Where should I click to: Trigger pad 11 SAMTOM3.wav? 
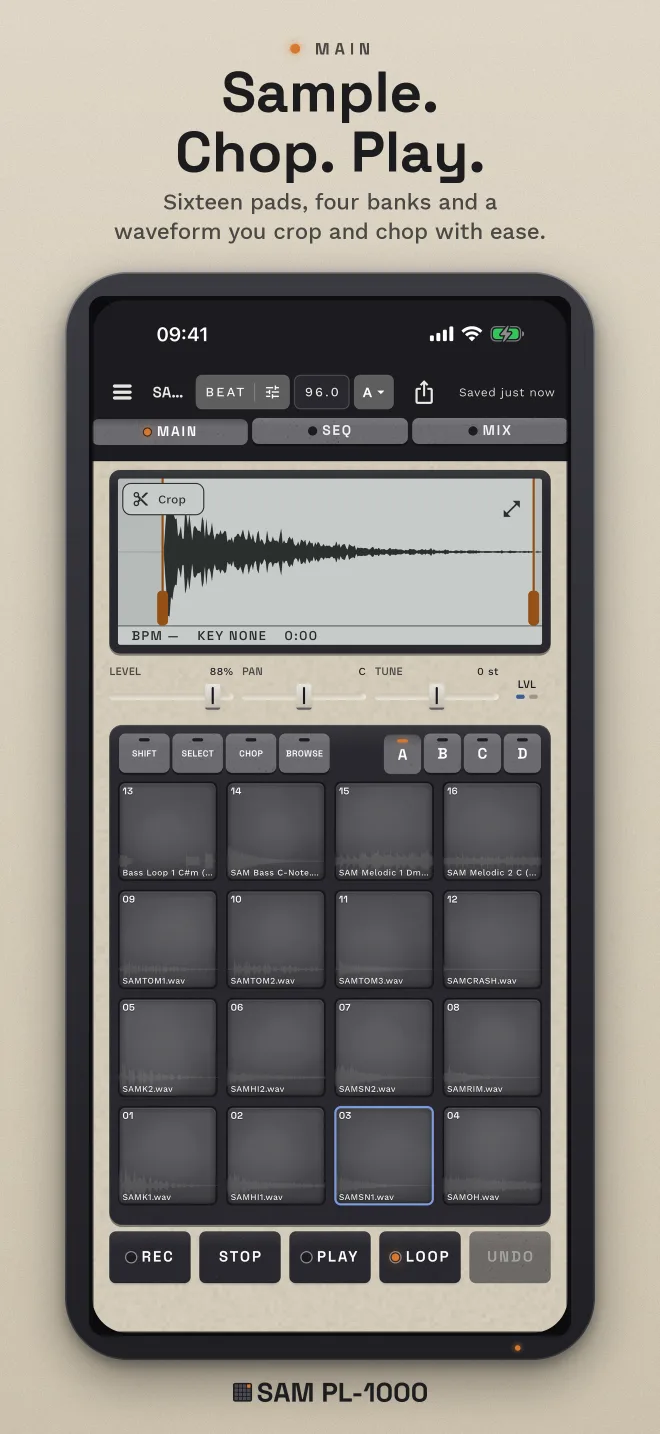[x=384, y=939]
